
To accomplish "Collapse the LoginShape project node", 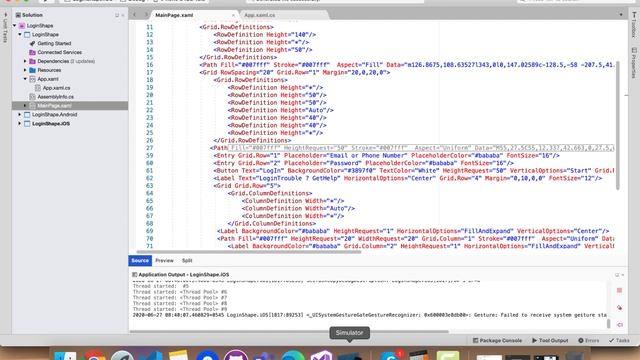I will click(x=20, y=35).
